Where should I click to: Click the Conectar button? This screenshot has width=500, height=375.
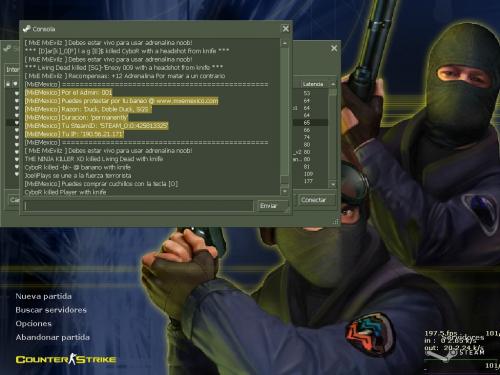click(x=317, y=200)
